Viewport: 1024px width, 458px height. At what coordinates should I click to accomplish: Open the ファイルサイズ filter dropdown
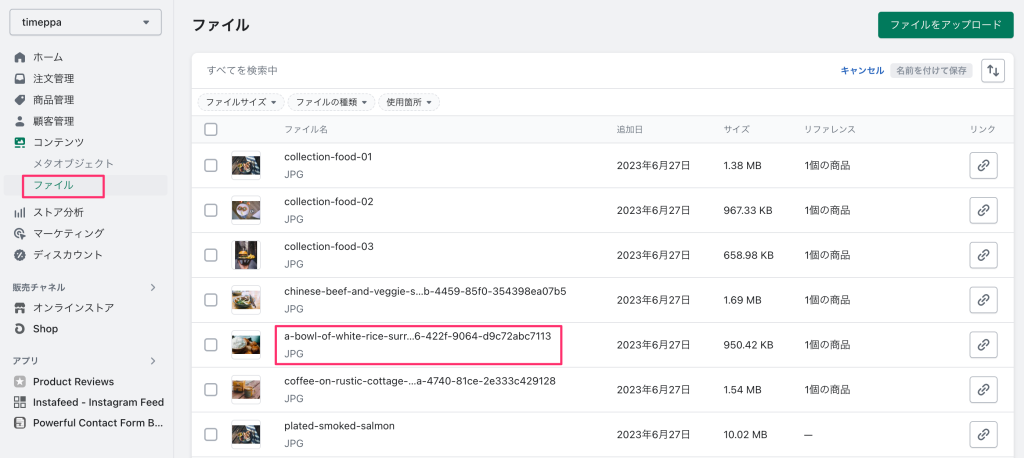240,102
